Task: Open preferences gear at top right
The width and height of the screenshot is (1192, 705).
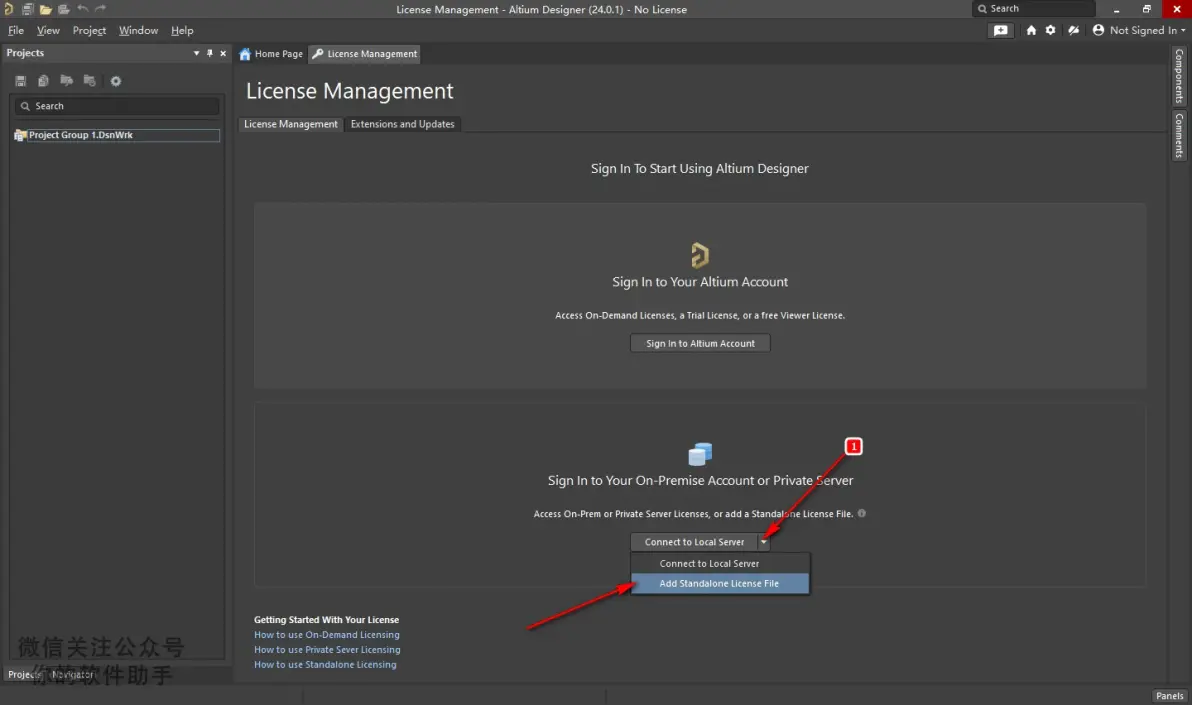Action: [x=1051, y=30]
